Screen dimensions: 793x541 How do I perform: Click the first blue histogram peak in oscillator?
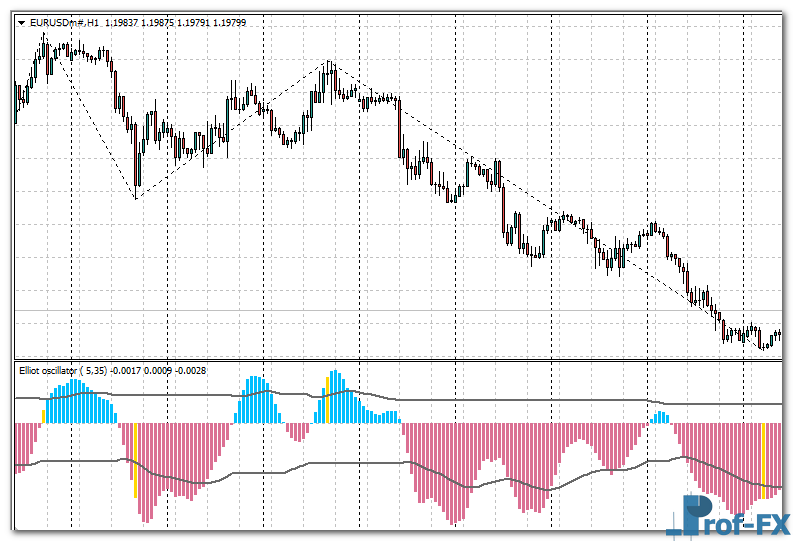coord(70,395)
